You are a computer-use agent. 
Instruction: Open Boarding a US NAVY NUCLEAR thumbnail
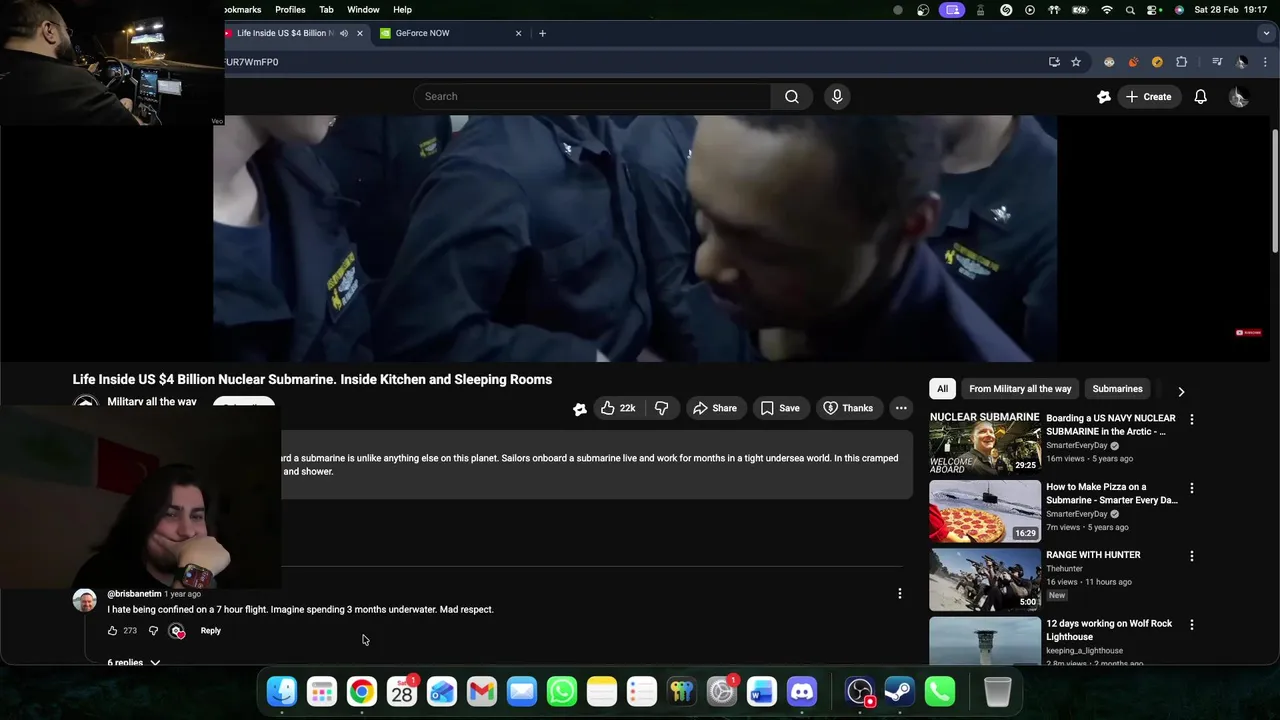(985, 442)
